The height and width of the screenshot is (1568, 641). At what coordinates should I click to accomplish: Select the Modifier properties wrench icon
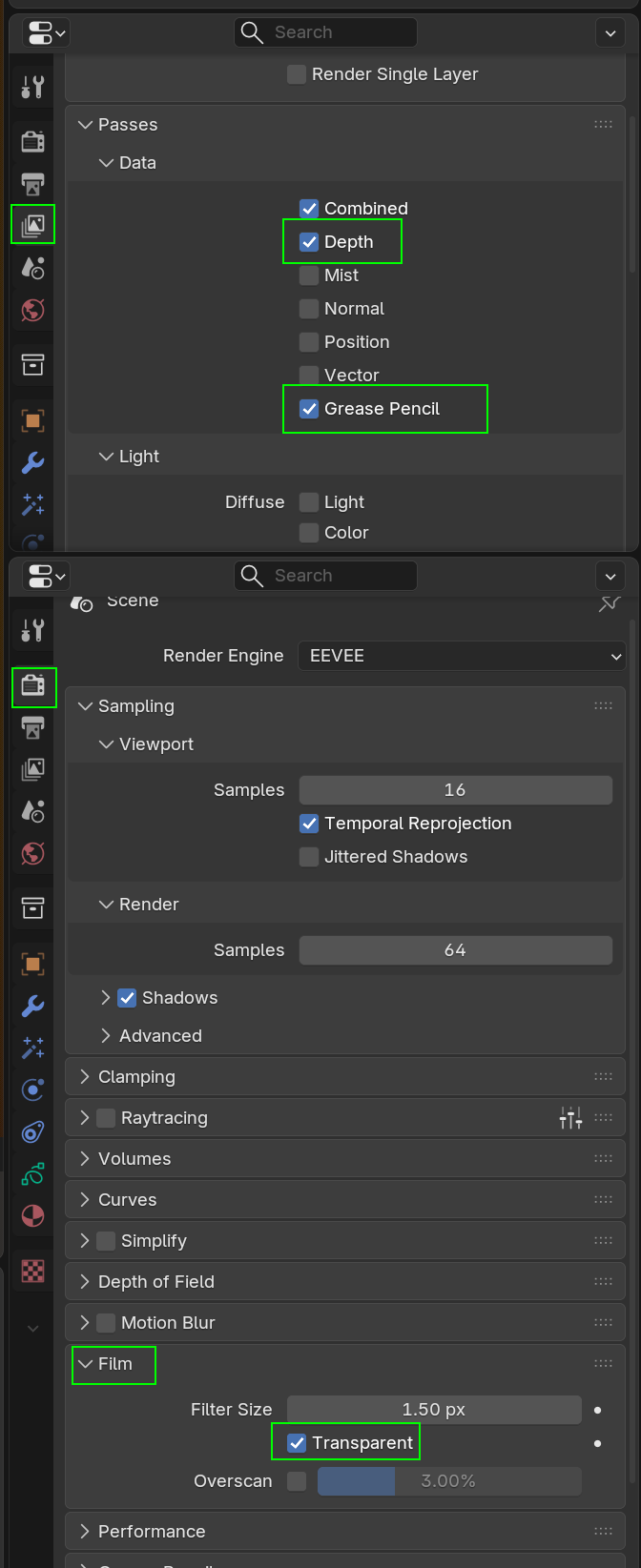click(x=32, y=1006)
